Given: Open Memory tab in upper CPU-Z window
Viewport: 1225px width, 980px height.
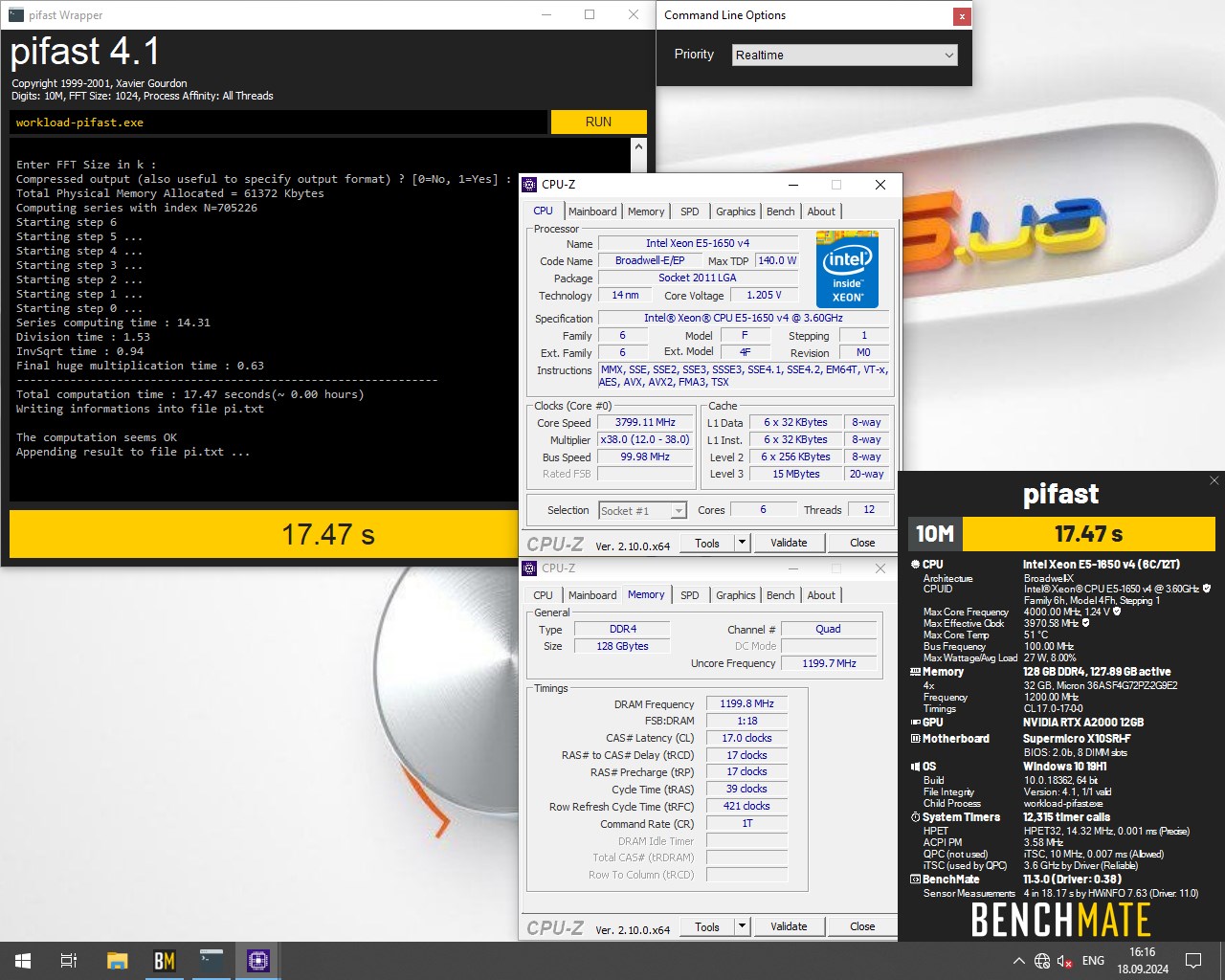Looking at the screenshot, I should pos(646,212).
